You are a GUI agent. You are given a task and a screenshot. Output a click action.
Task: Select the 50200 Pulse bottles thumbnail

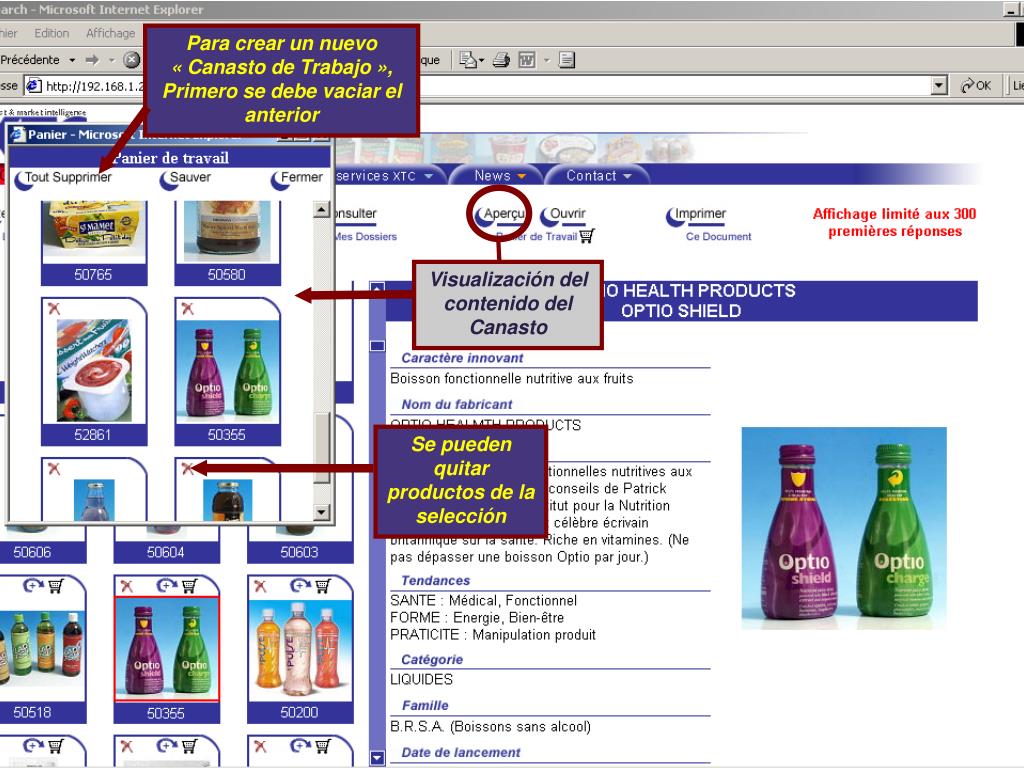[x=300, y=648]
